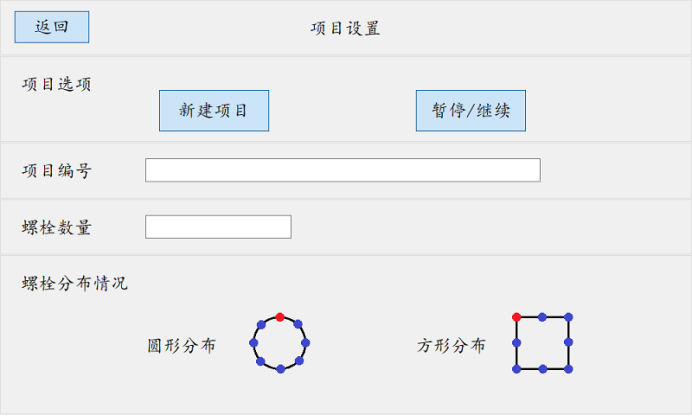Choose the 方形分布 option label
The height and width of the screenshot is (416, 692).
[x=451, y=346]
